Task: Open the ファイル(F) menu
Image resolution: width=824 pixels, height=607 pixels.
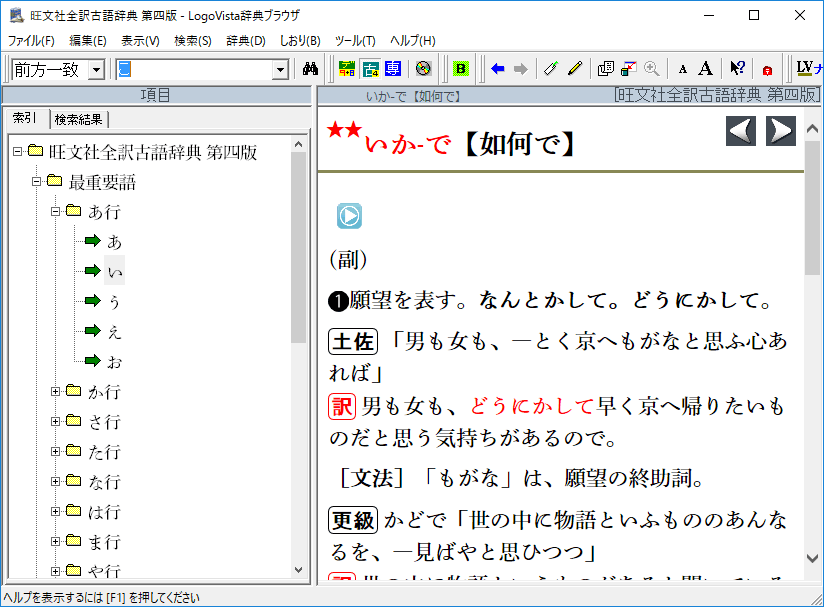Action: click(x=31, y=41)
